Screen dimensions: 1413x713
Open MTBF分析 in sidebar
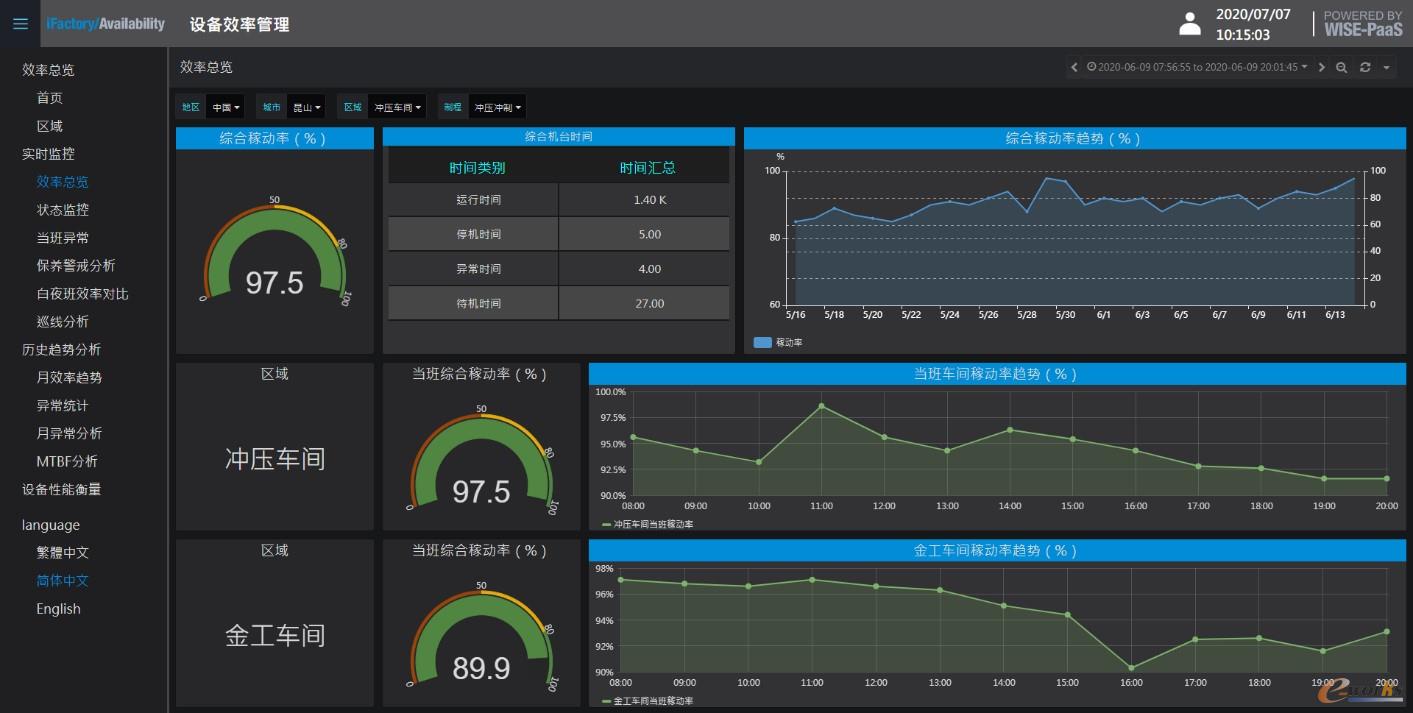click(67, 462)
